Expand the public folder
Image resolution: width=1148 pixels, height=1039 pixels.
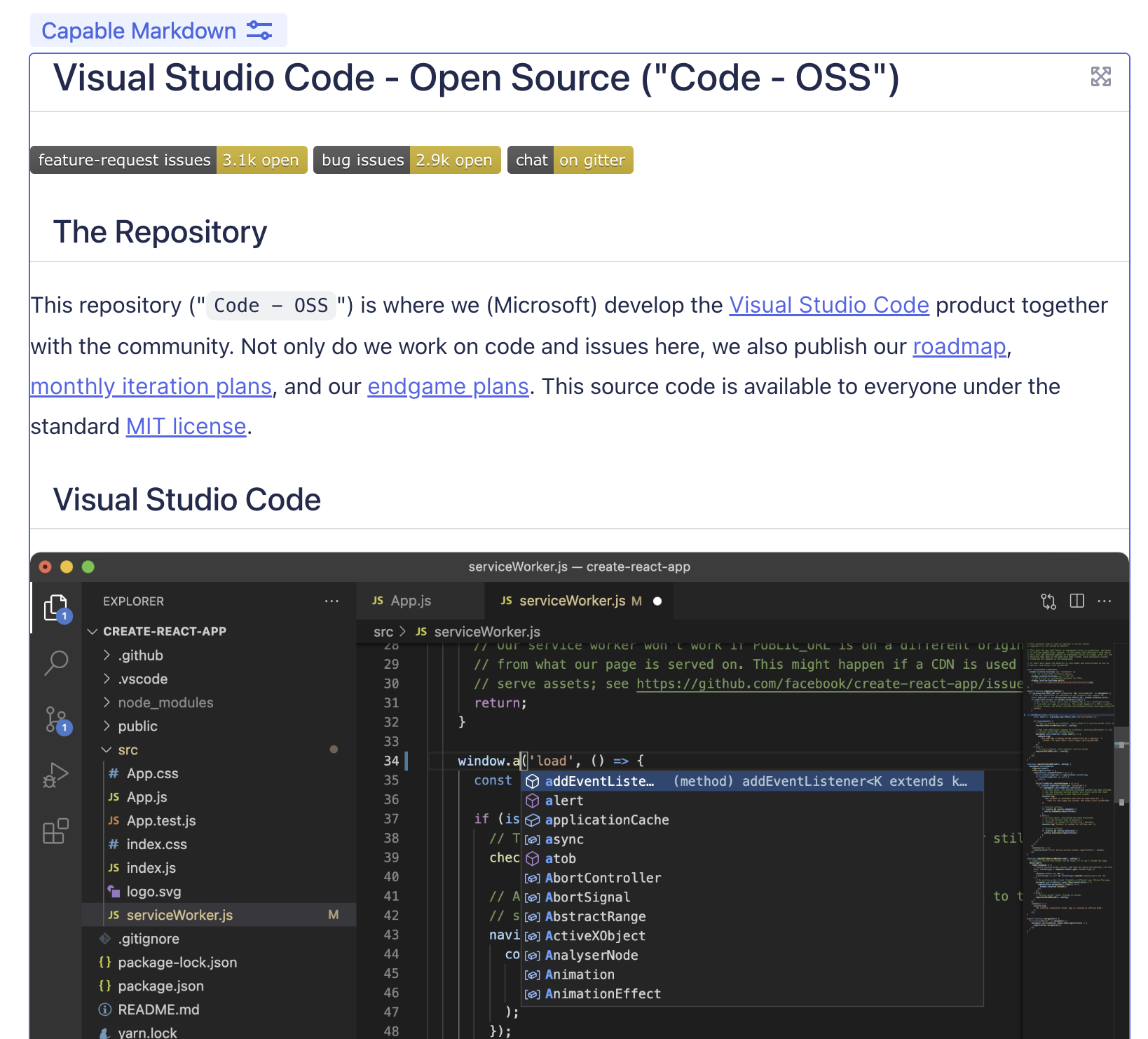(x=137, y=726)
